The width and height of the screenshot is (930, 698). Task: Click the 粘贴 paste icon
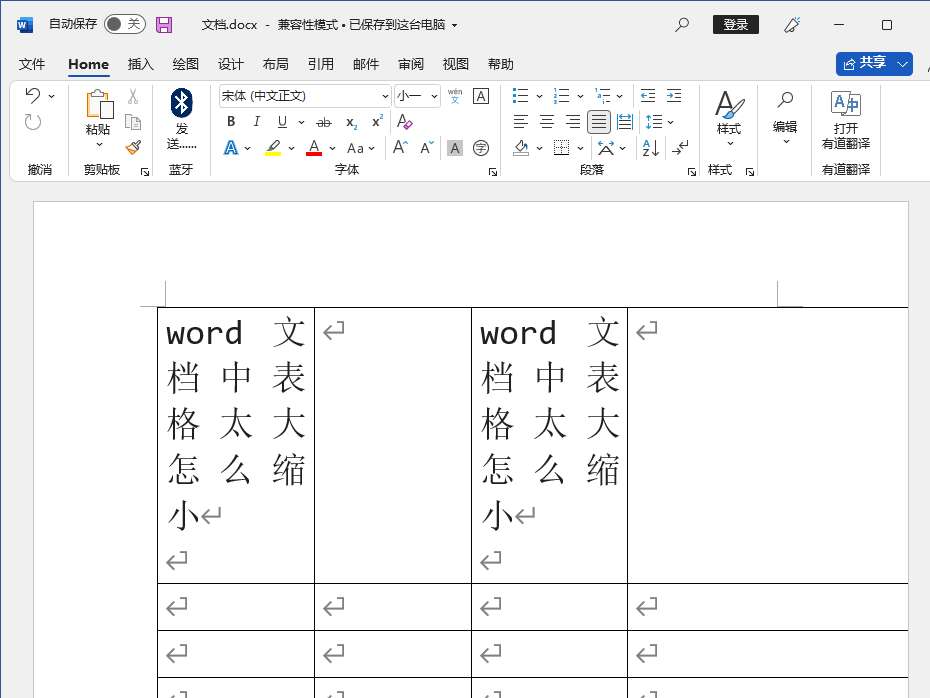point(99,105)
